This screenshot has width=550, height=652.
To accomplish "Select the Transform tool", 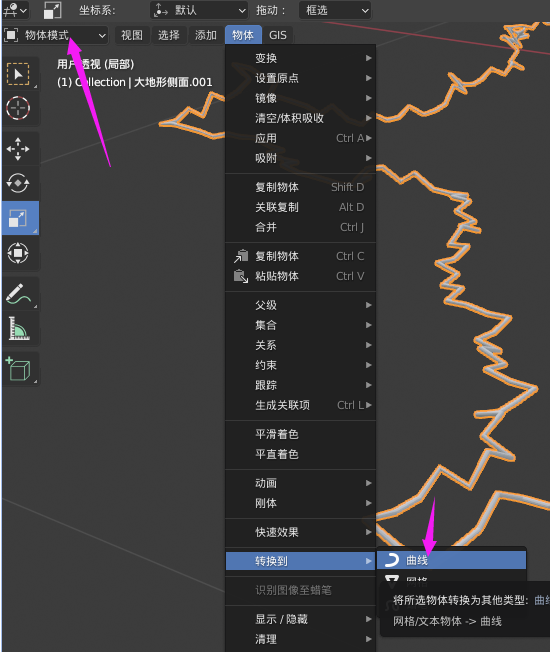I will (x=18, y=253).
